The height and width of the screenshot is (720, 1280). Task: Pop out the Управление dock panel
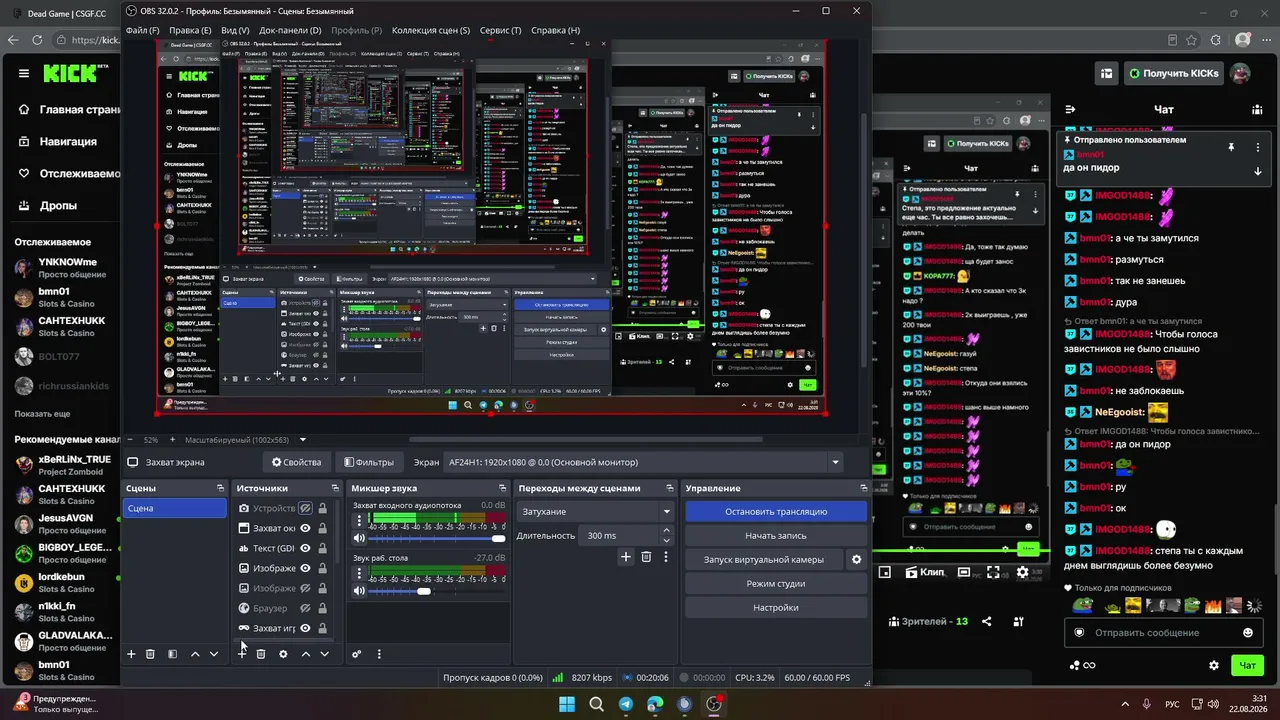pyautogui.click(x=863, y=488)
